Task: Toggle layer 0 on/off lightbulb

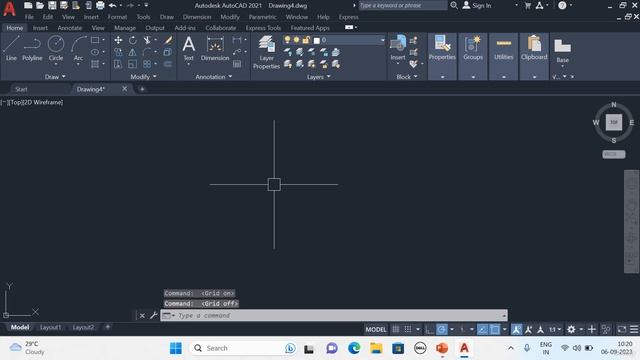Action: point(287,40)
